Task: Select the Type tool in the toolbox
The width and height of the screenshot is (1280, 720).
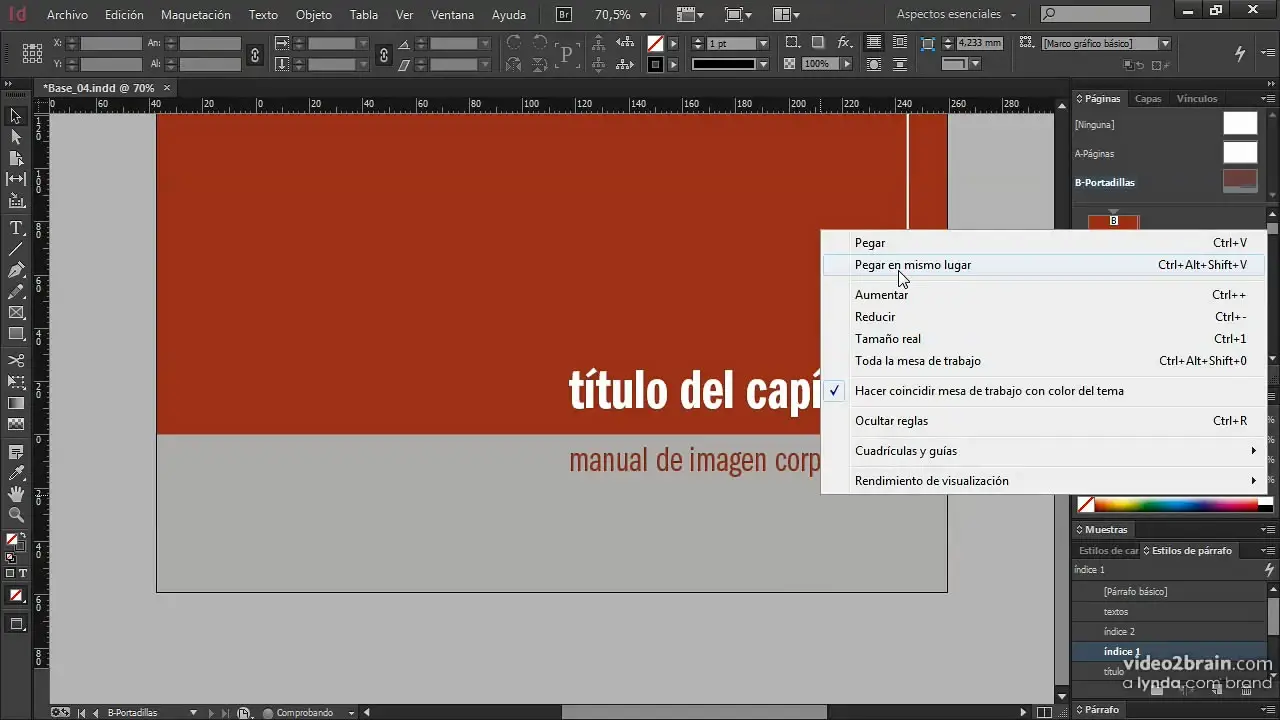Action: click(16, 228)
